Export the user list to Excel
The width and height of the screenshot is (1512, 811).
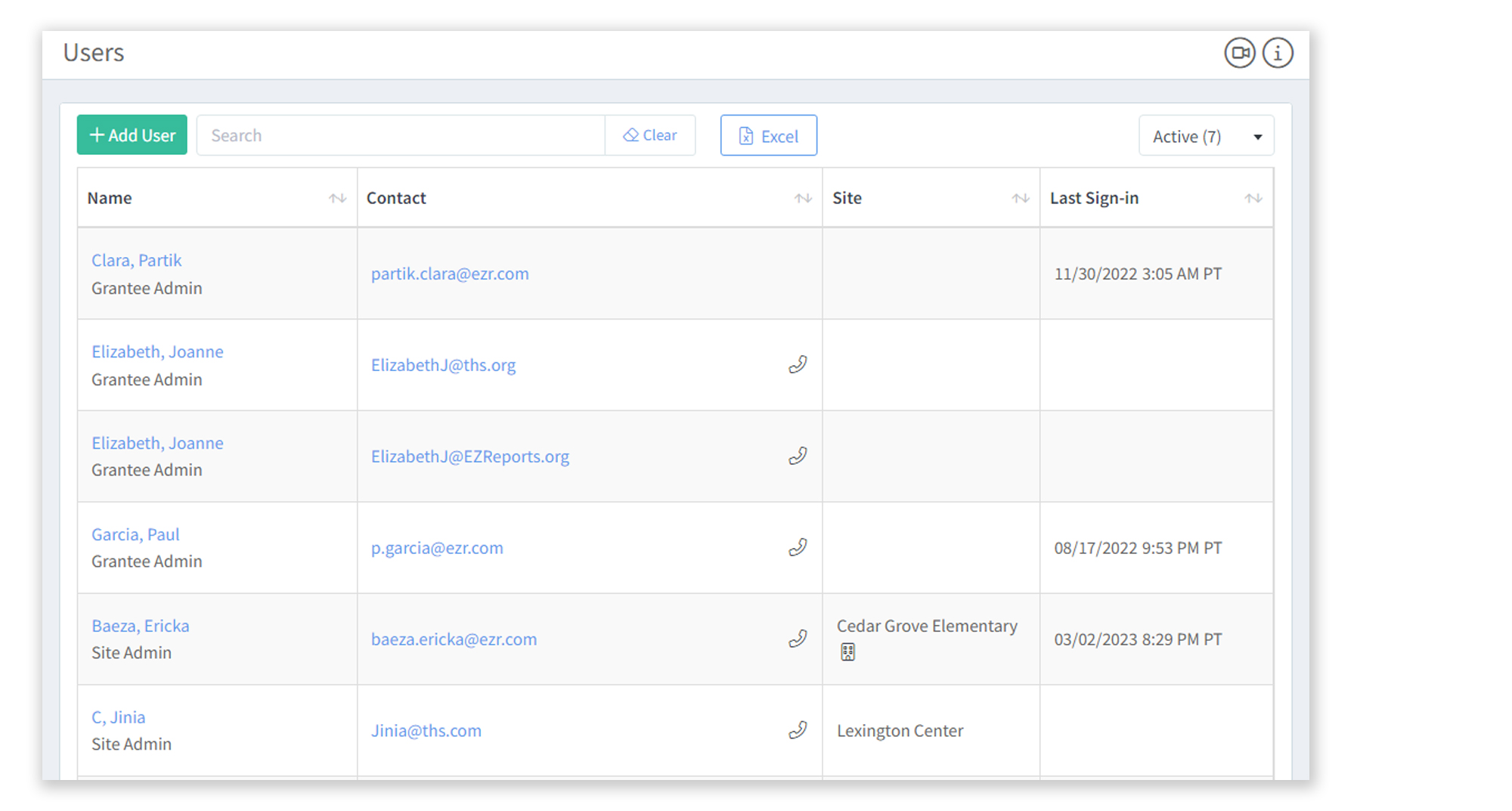(768, 136)
